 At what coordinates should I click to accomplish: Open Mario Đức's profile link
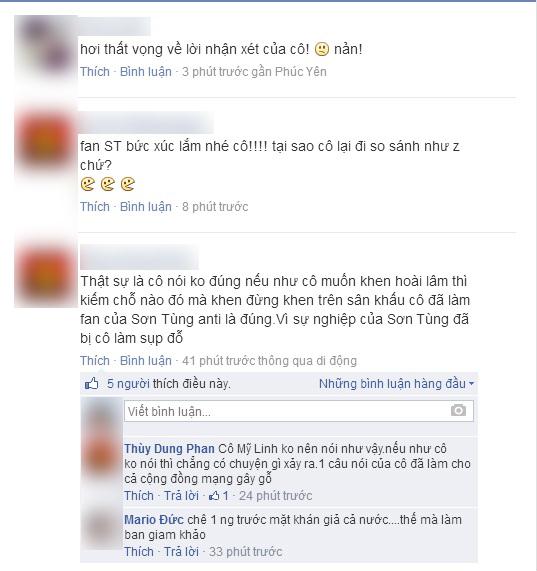[x=154, y=520]
